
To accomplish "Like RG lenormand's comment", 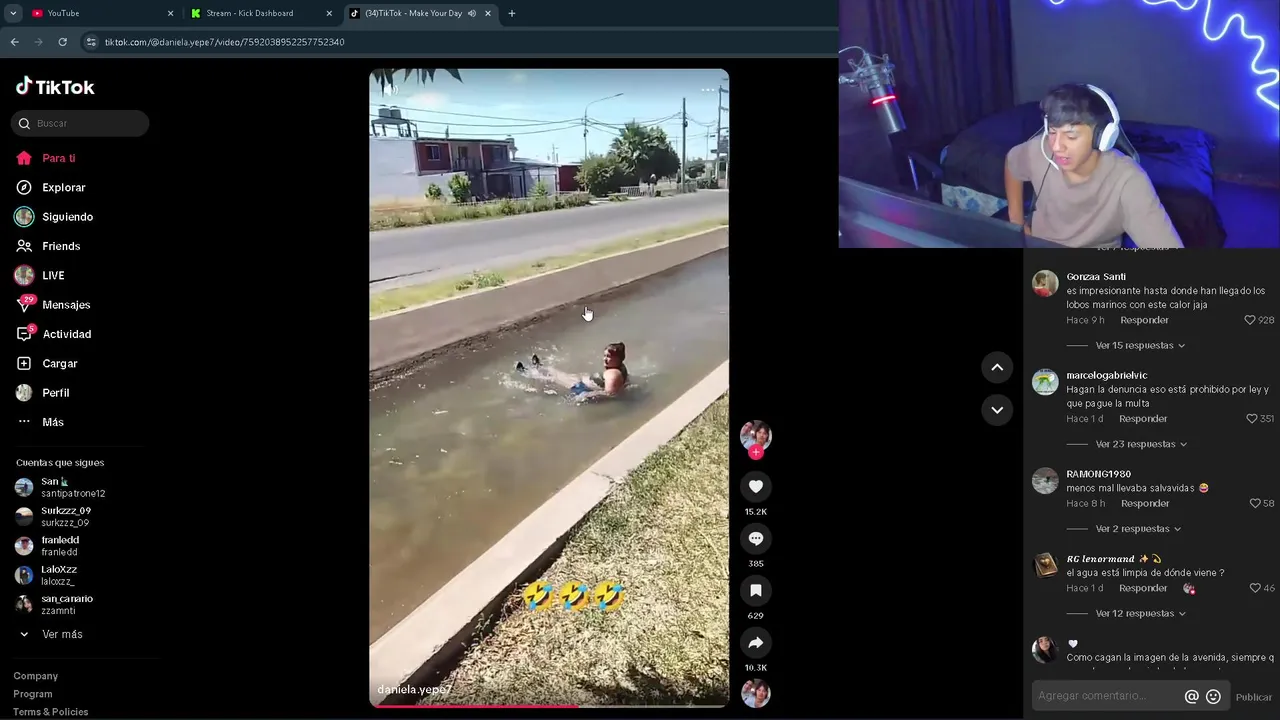I will tap(1255, 588).
